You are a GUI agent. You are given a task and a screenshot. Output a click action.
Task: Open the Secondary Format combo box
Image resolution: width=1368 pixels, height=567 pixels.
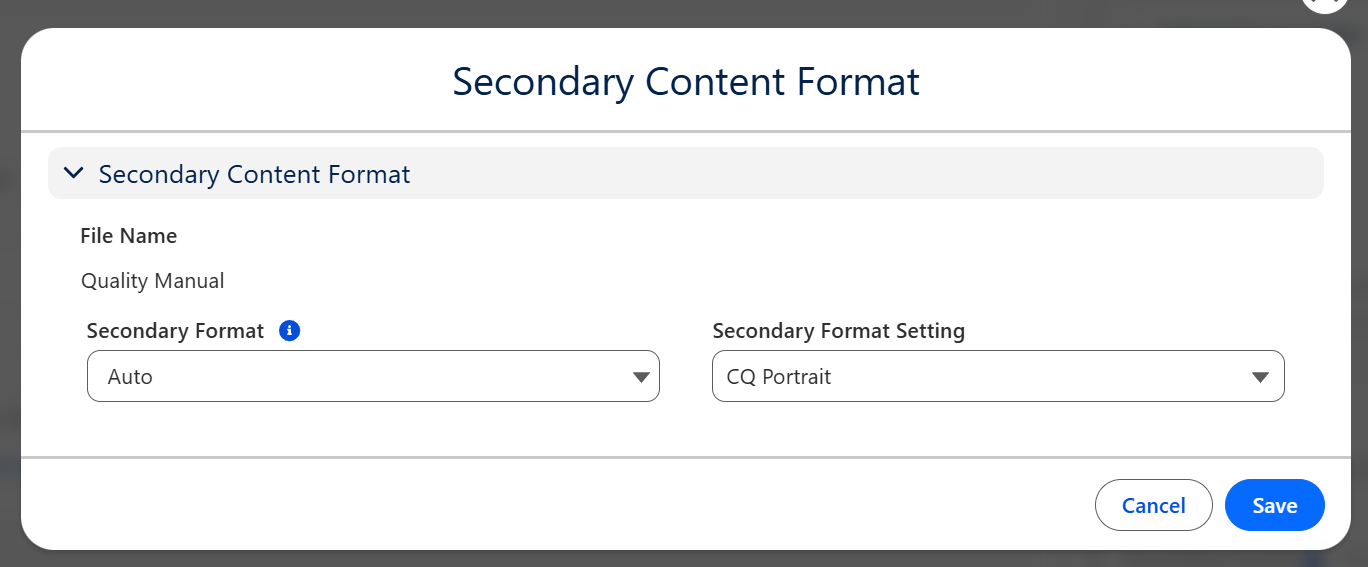coord(372,377)
